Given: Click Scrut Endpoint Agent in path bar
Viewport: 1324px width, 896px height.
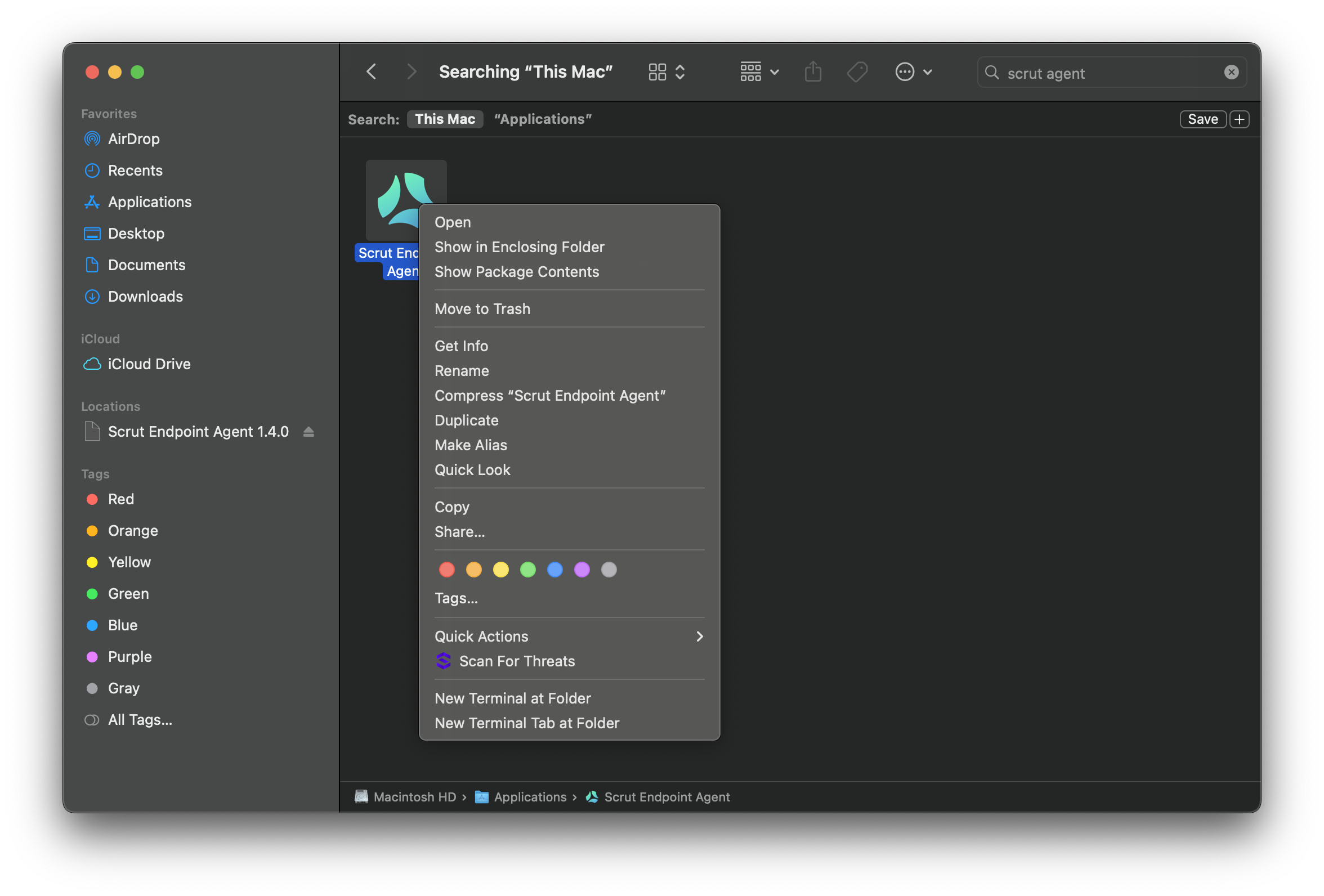Looking at the screenshot, I should pos(658,797).
